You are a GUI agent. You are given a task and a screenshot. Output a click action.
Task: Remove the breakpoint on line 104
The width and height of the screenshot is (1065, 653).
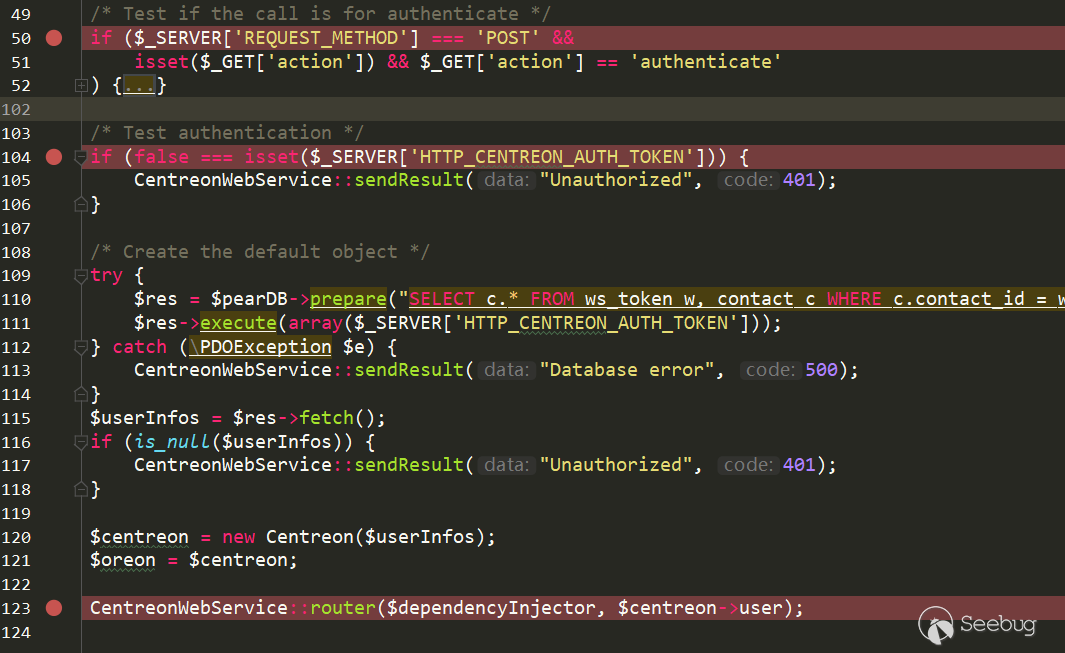tap(54, 157)
